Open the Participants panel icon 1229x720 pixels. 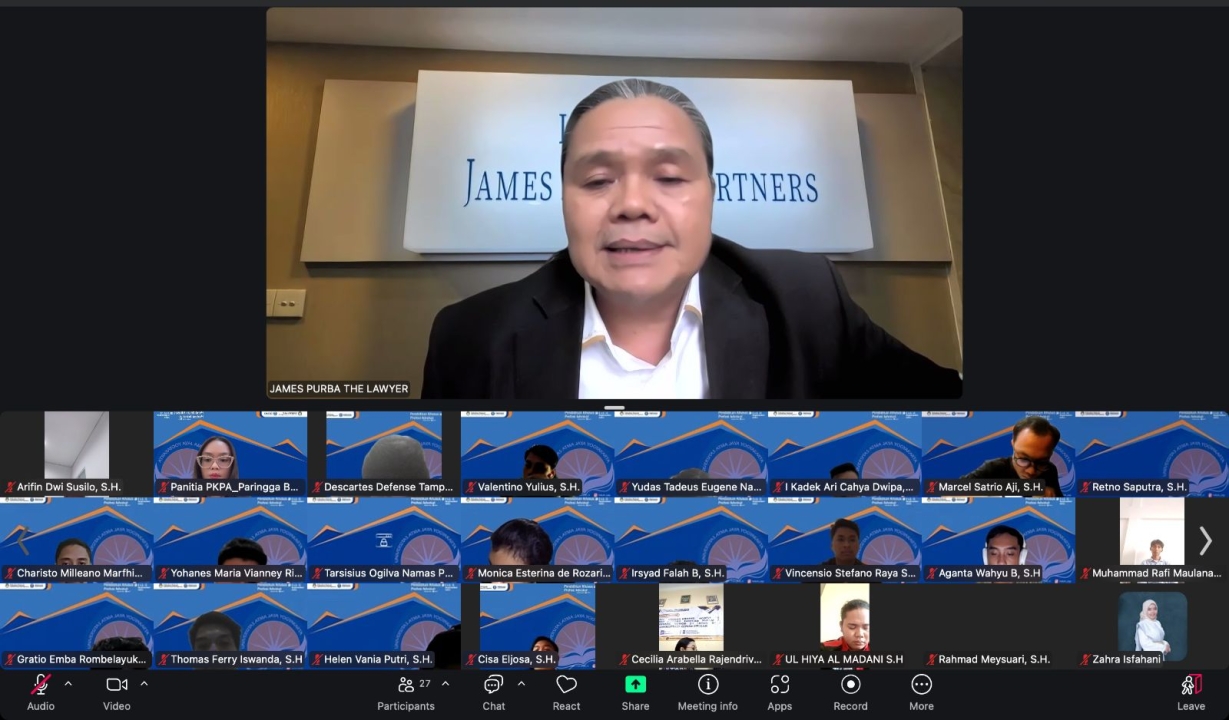tap(406, 685)
